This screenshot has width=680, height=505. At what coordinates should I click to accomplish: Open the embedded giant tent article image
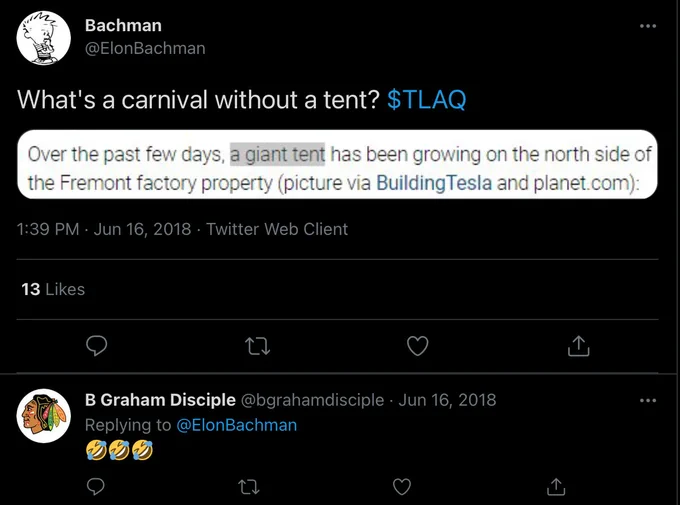[337, 164]
